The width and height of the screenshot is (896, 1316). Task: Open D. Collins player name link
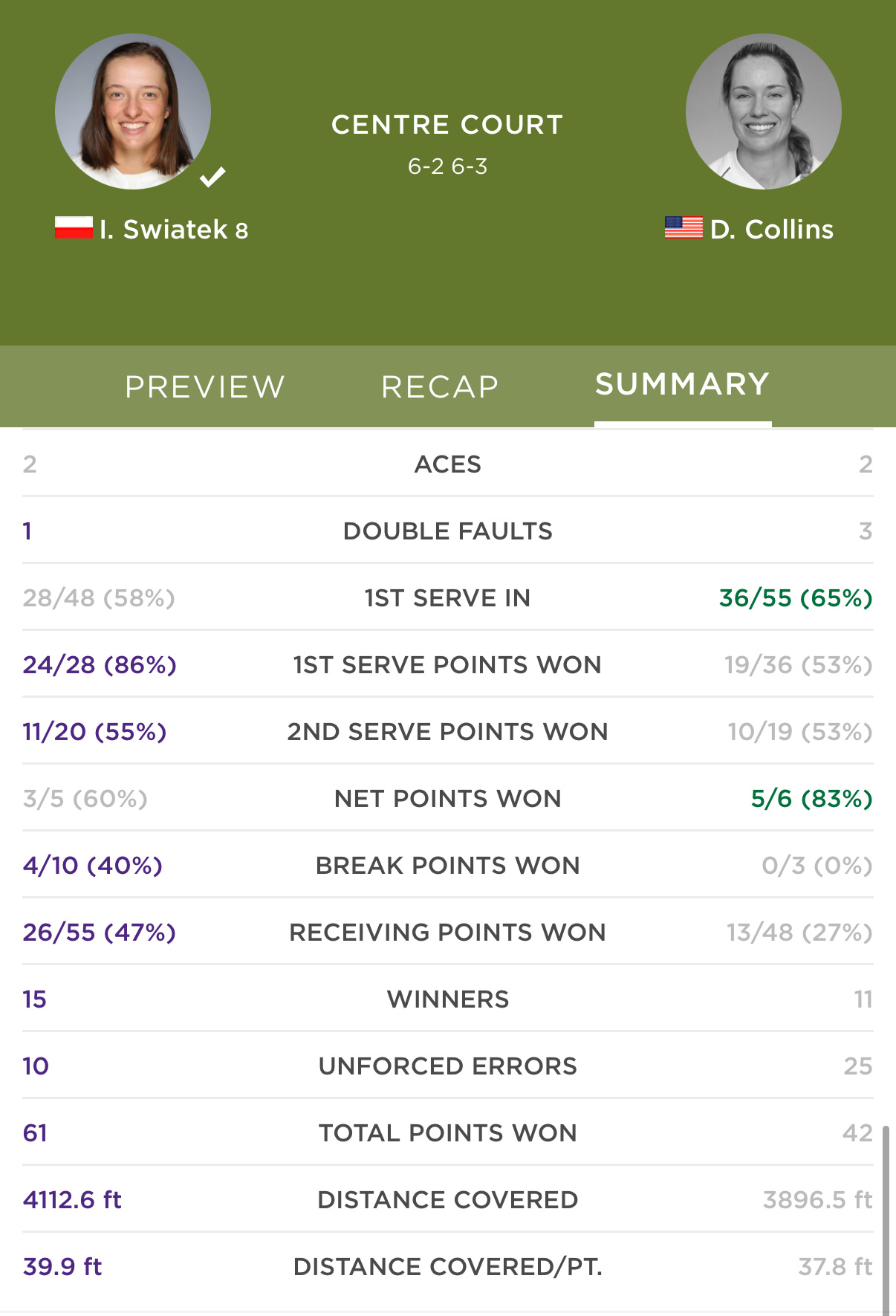point(772,229)
